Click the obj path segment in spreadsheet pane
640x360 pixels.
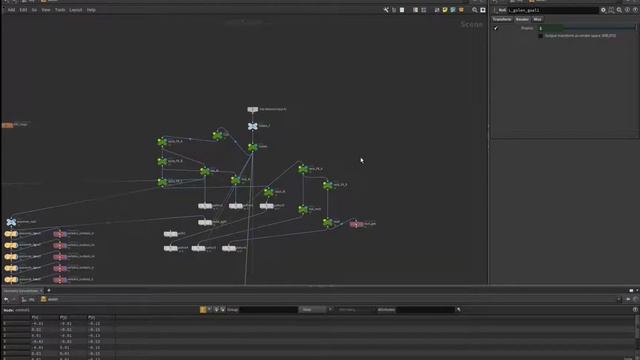(28, 300)
